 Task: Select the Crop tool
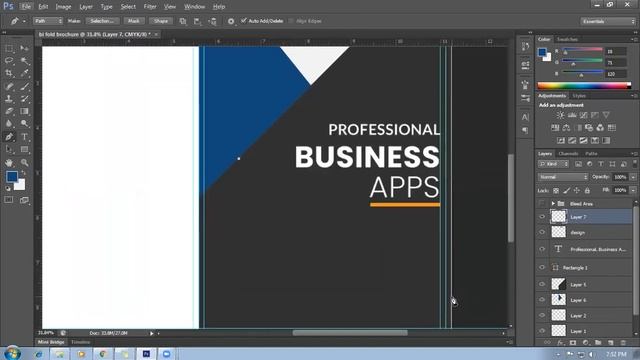pos(9,73)
